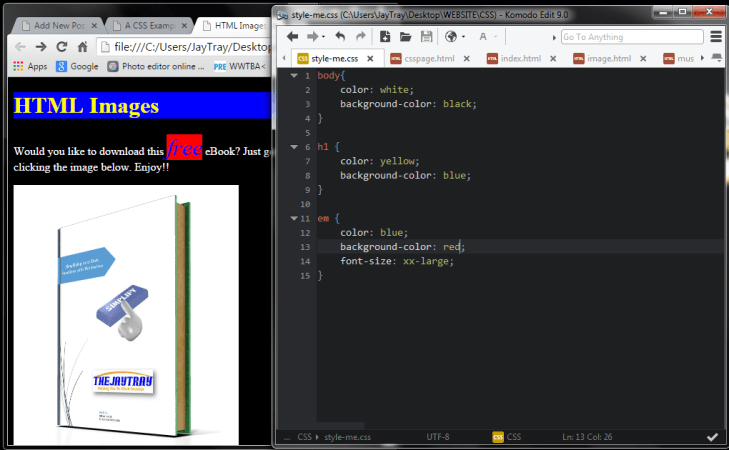This screenshot has width=729, height=450.
Task: Collapse the em rule fold marker
Action: click(294, 218)
